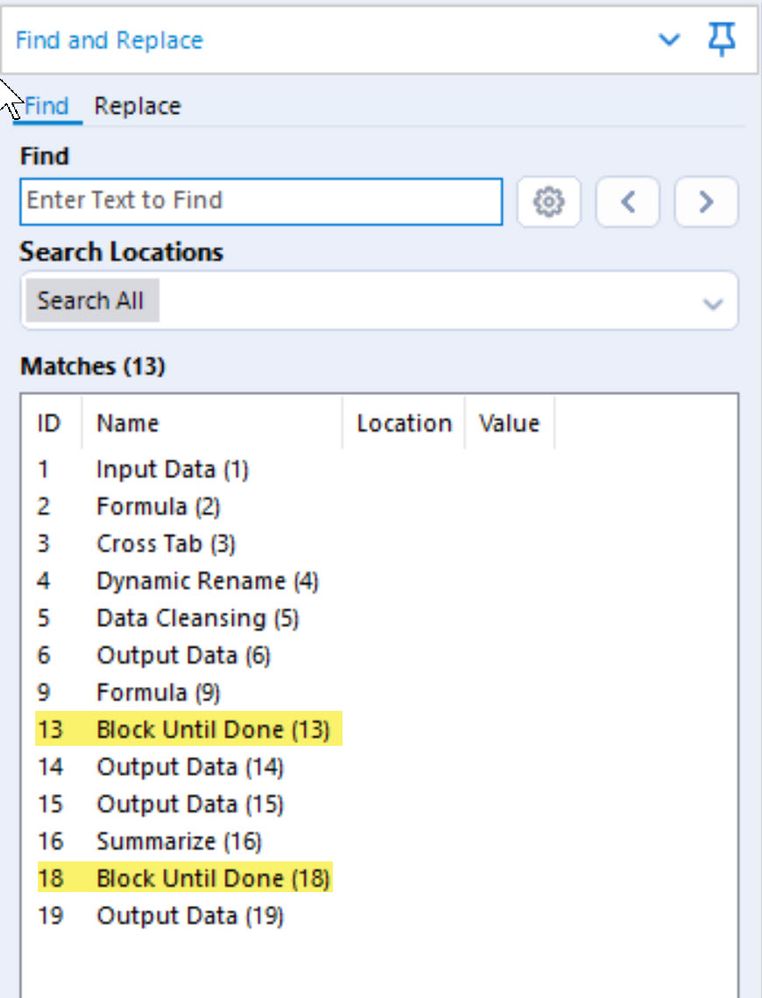Screen dimensions: 762x998
Task: Expand the Search Locations dropdown
Action: pyautogui.click(x=712, y=302)
